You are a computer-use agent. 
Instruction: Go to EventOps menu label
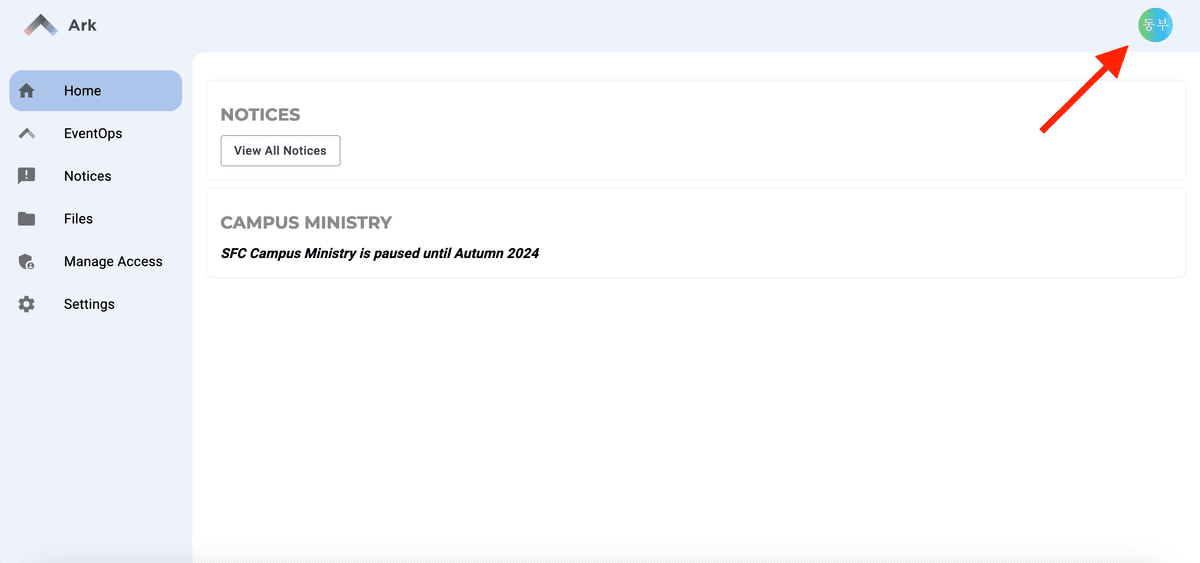click(x=93, y=133)
